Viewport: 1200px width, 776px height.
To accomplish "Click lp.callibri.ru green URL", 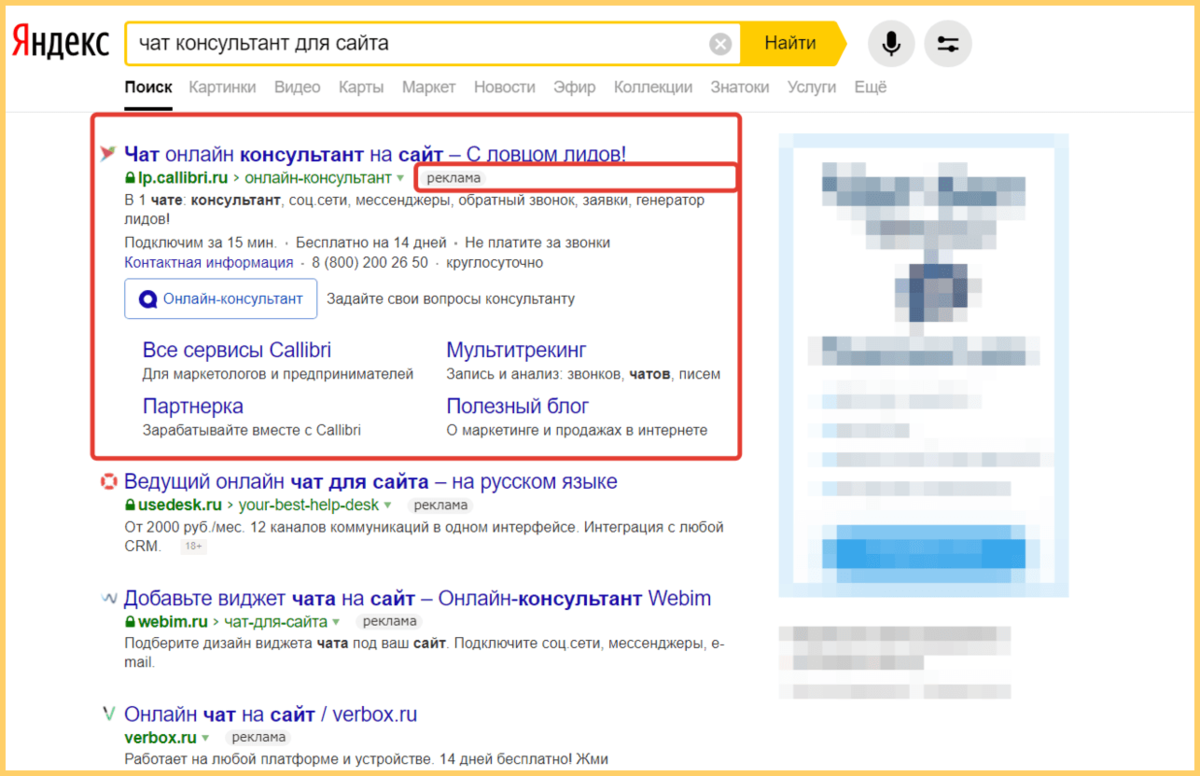I will (x=182, y=178).
